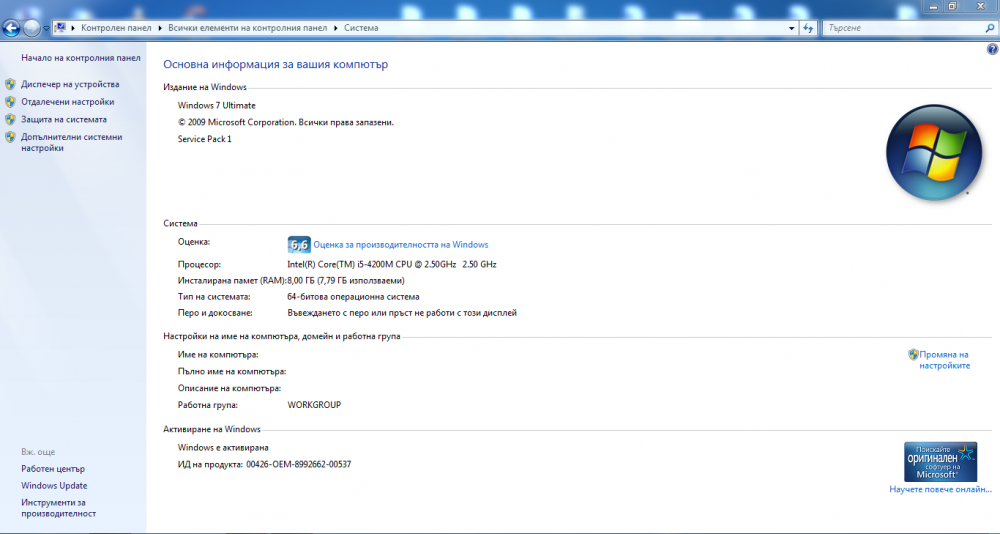1000x534 pixels.
Task: Open 'Научете повече онлайн...' link
Action: 941,489
